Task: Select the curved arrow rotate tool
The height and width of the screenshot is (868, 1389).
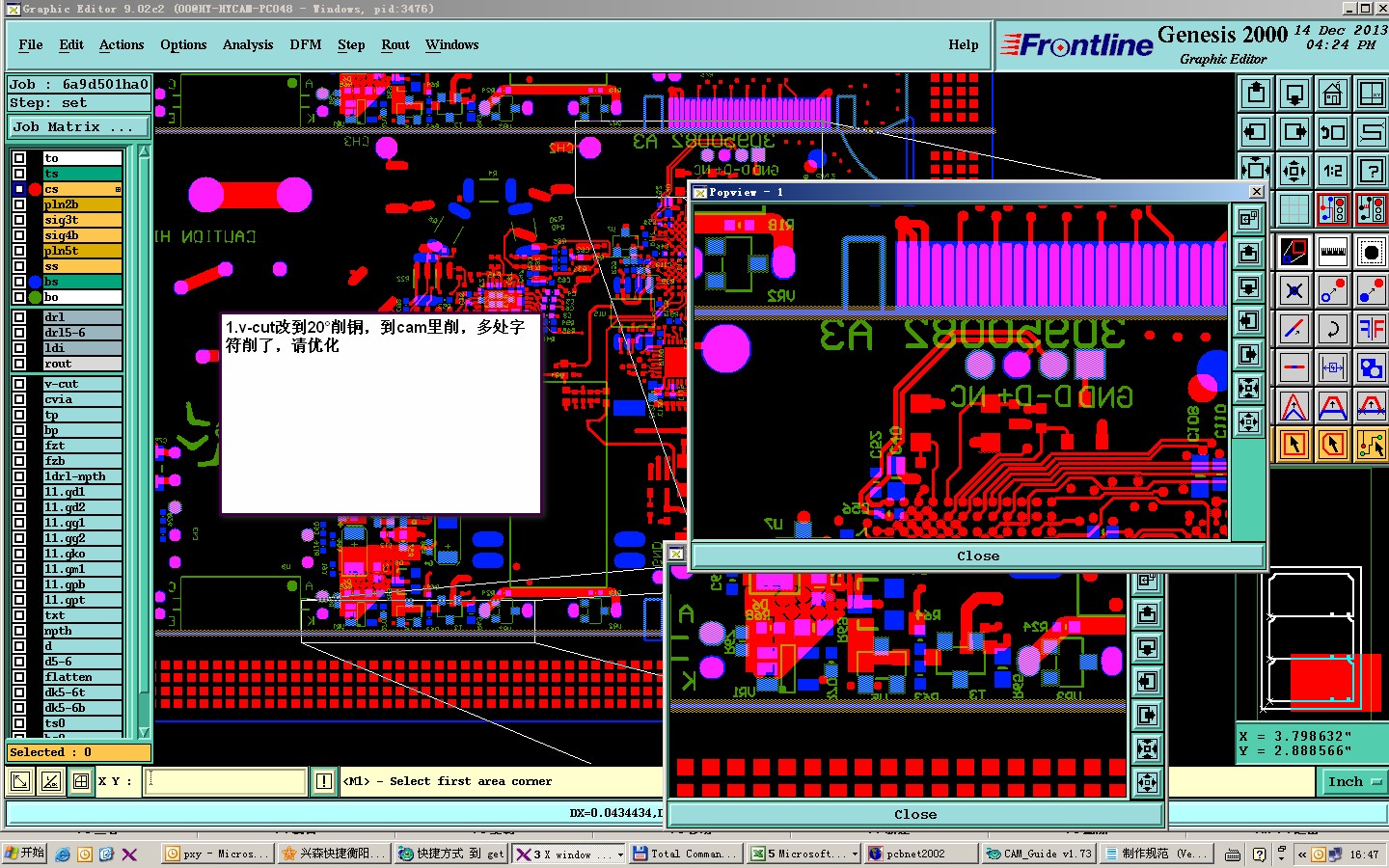Action: (1333, 329)
